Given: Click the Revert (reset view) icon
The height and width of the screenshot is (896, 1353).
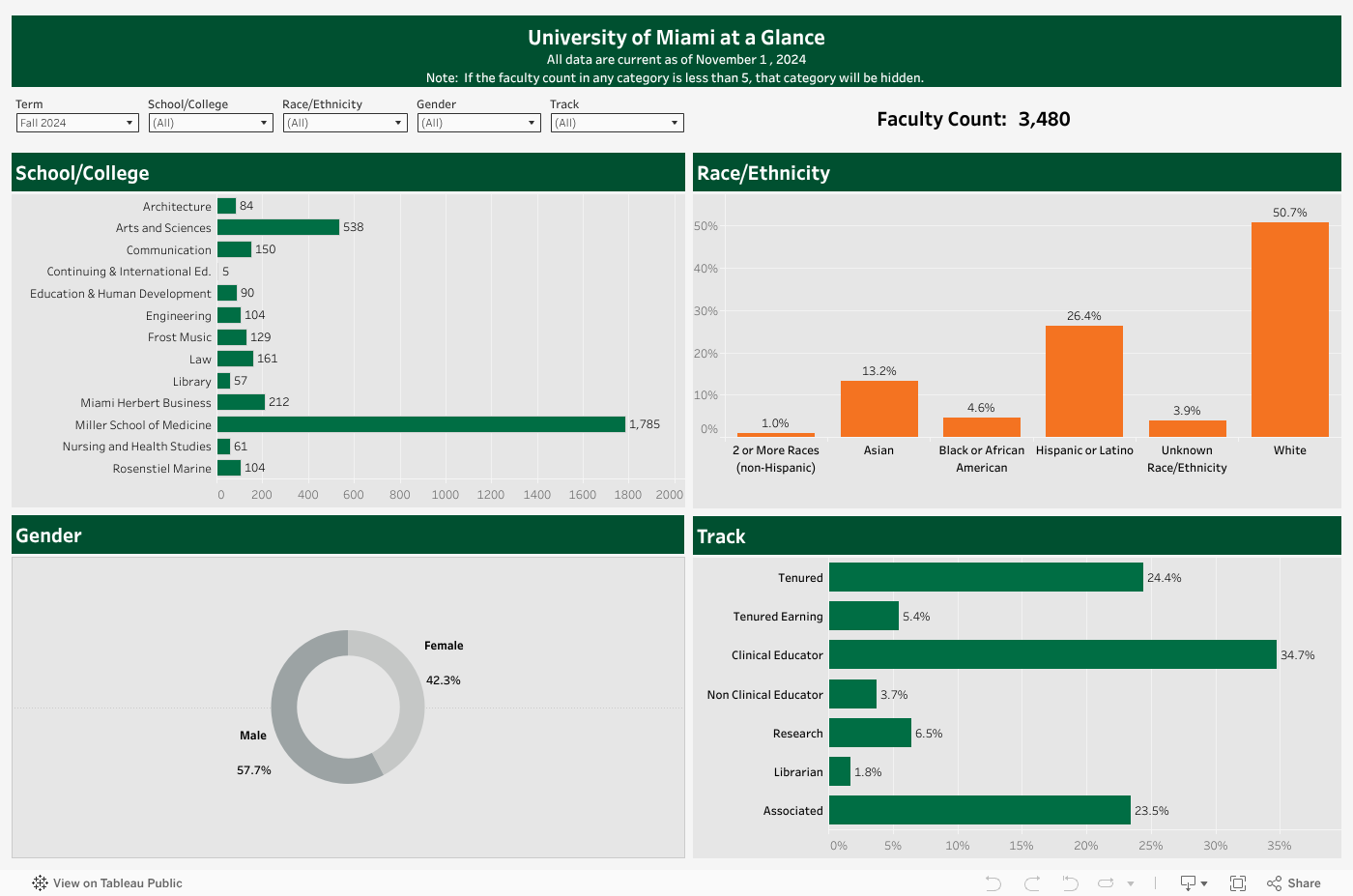Looking at the screenshot, I should (1070, 883).
